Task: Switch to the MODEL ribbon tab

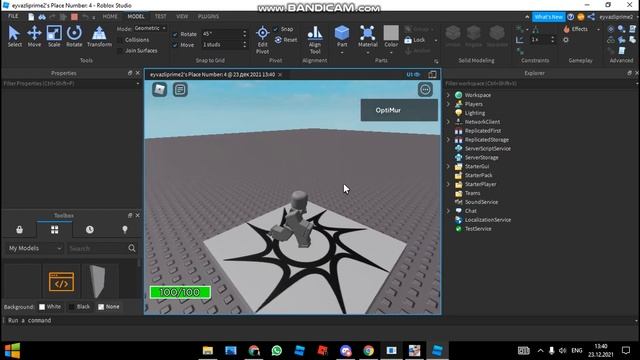Action: coord(136,16)
